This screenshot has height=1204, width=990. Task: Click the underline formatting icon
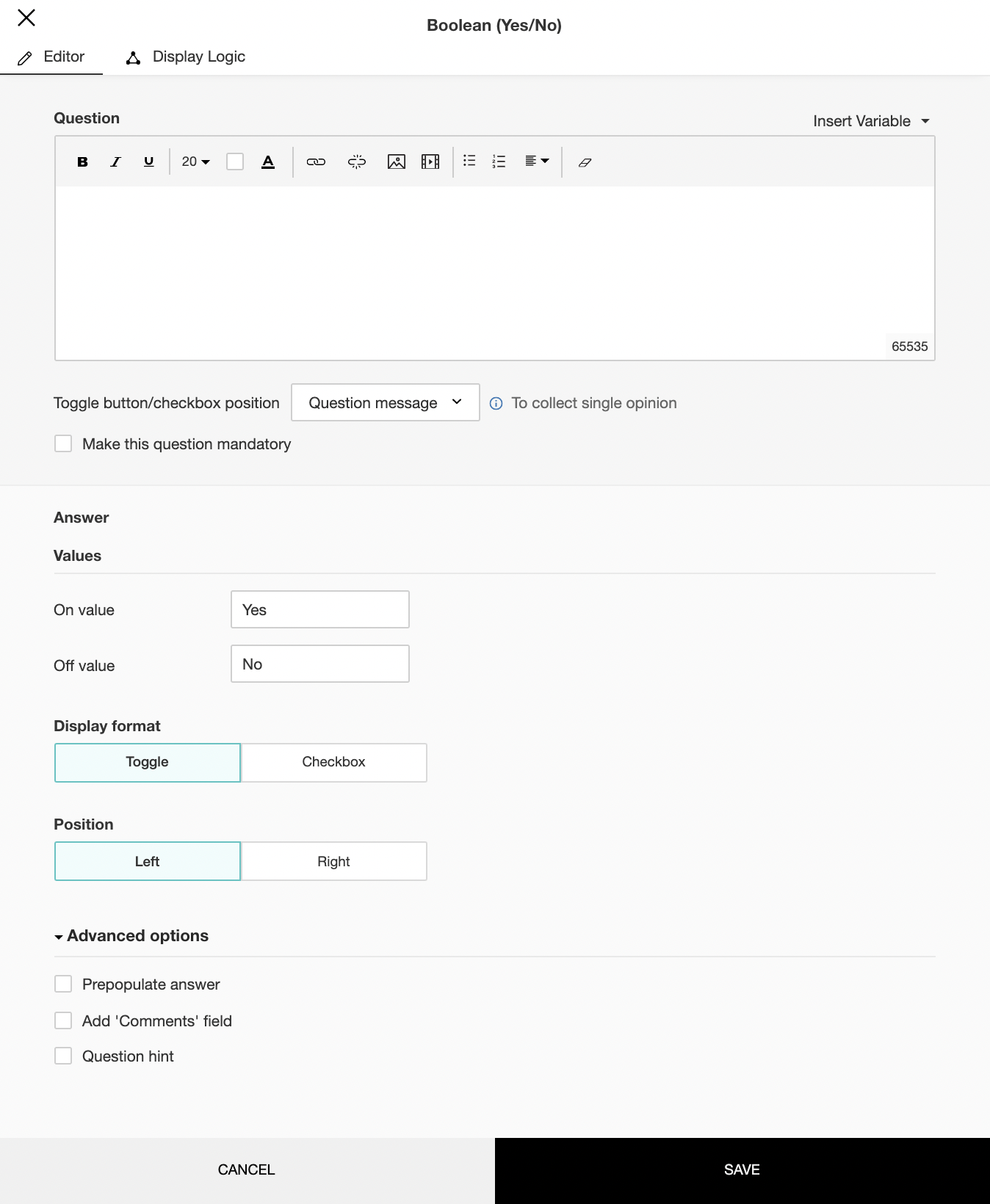tap(148, 162)
